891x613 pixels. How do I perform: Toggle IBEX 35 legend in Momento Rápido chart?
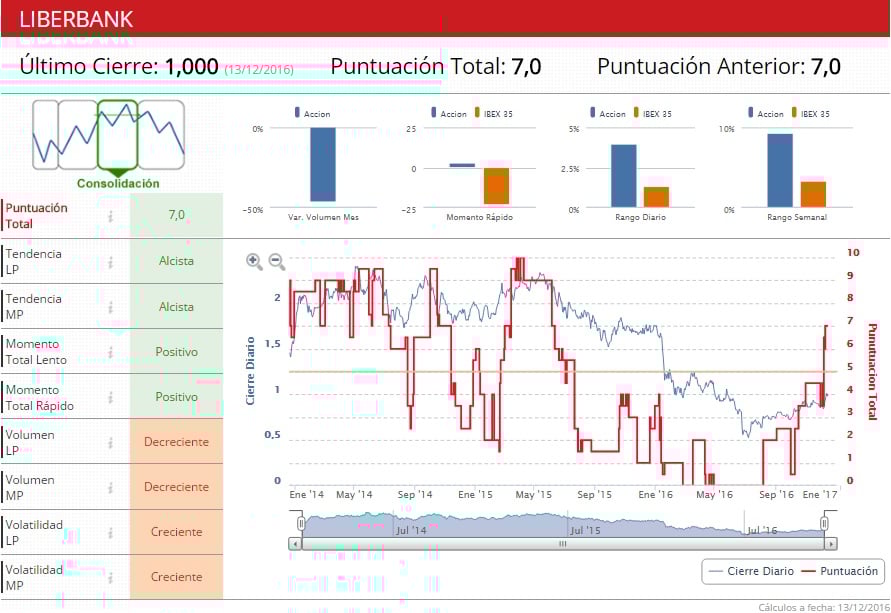(x=493, y=113)
